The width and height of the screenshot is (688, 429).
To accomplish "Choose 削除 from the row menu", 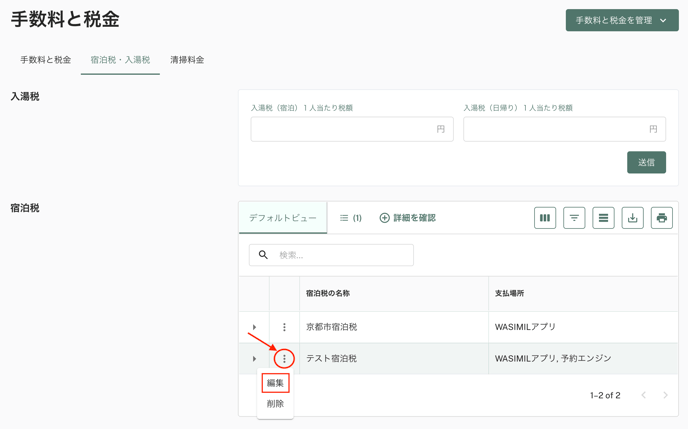I will point(275,404).
